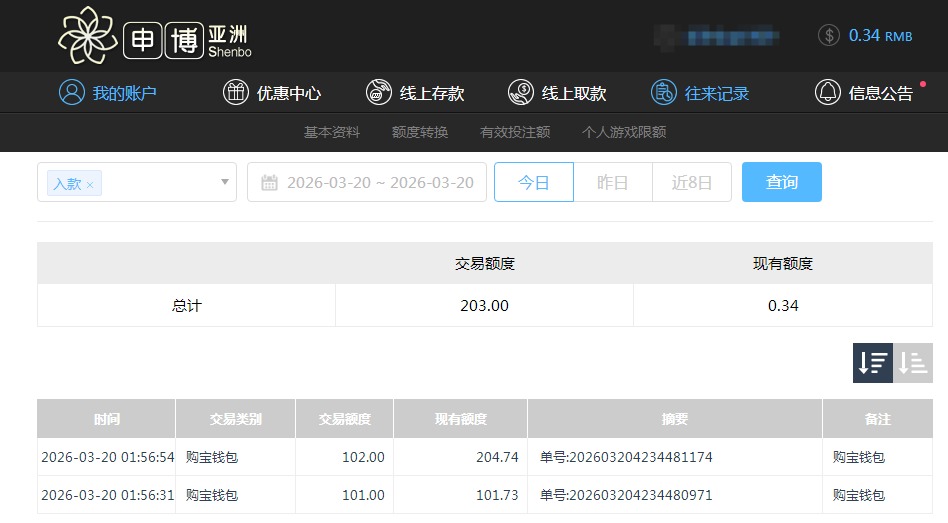This screenshot has height=523, width=948.
Task: Click the 摘要 column header
Action: (x=675, y=418)
